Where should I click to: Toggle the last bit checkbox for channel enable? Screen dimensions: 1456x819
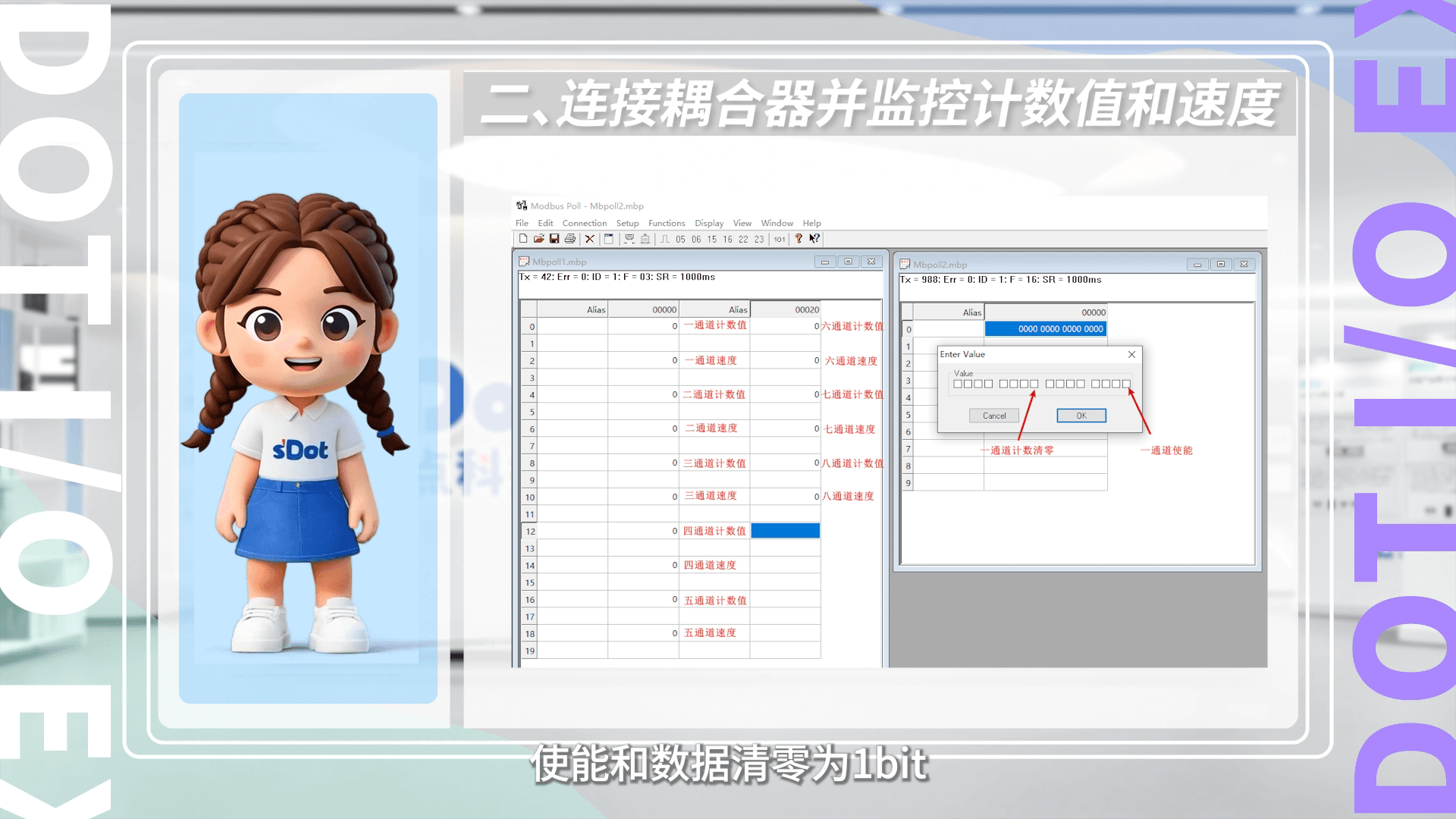tap(1126, 384)
